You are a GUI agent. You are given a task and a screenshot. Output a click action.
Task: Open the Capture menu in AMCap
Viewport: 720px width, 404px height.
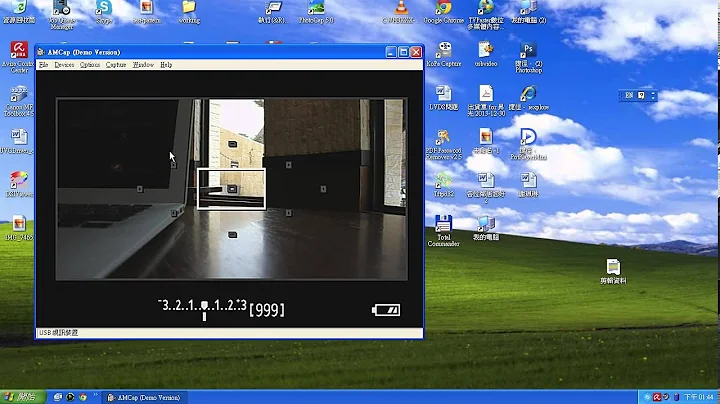point(116,65)
